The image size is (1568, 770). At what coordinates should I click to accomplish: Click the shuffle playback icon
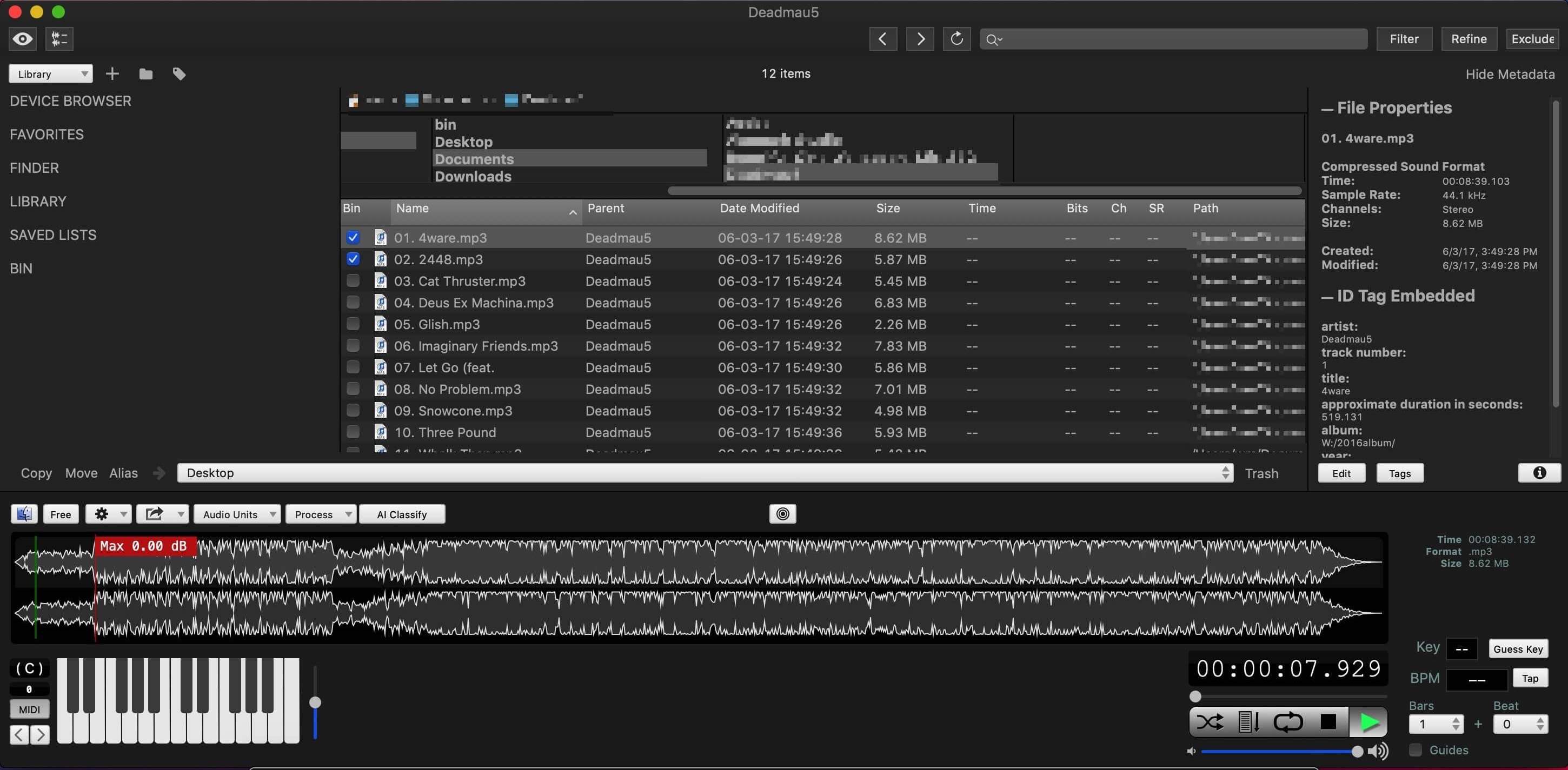pos(1209,722)
